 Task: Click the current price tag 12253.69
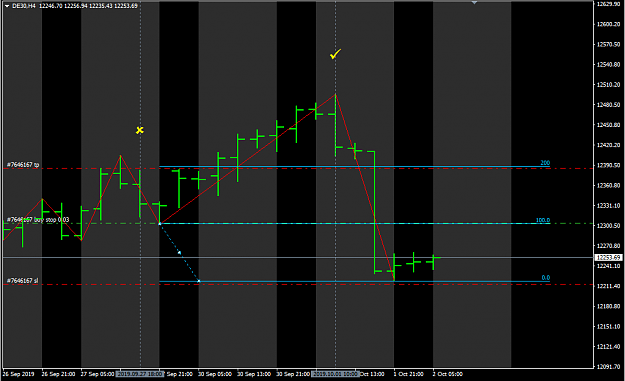[608, 257]
